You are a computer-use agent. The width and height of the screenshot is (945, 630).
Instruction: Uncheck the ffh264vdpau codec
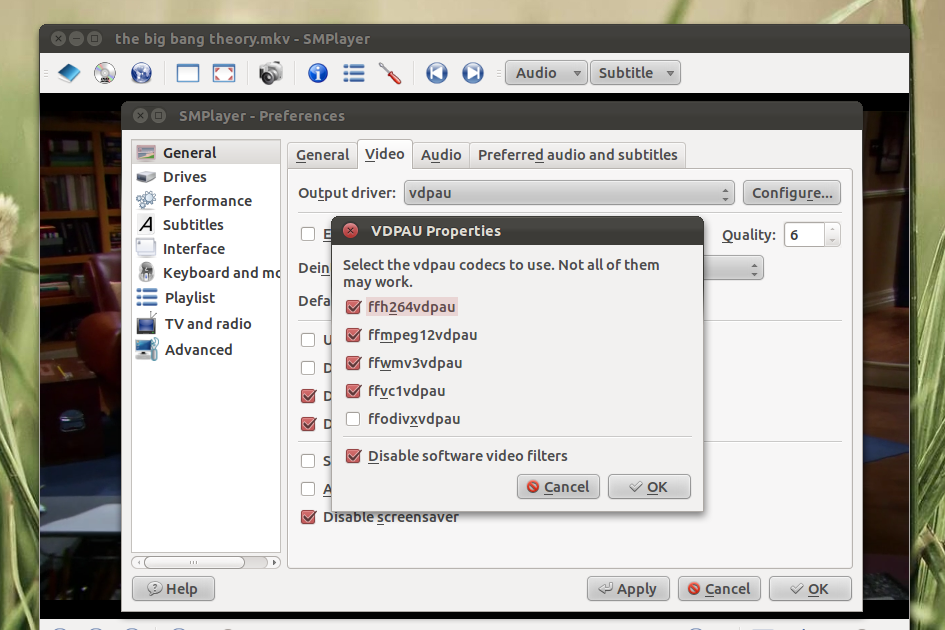coord(353,307)
